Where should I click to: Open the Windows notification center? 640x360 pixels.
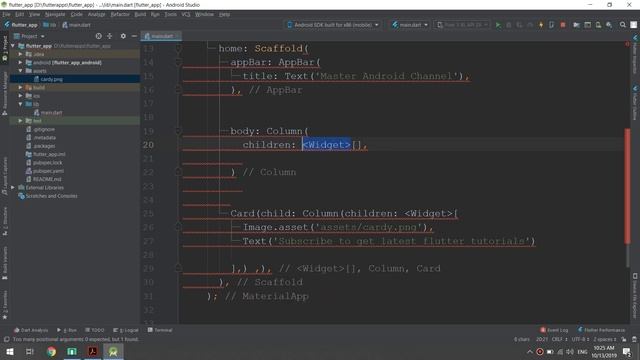click(627, 351)
